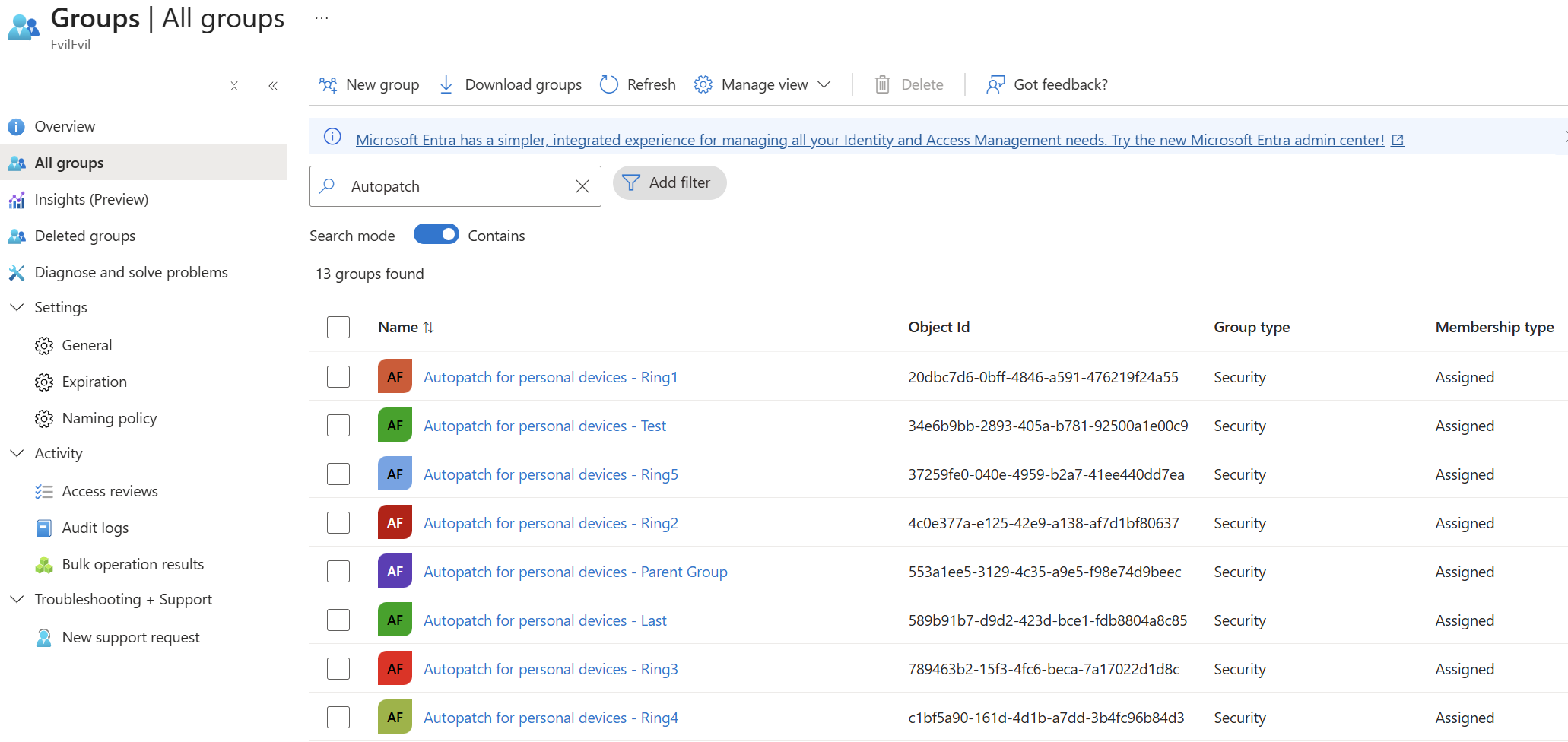The image size is (1568, 742).
Task: Click the Audit logs book icon
Action: tap(44, 528)
